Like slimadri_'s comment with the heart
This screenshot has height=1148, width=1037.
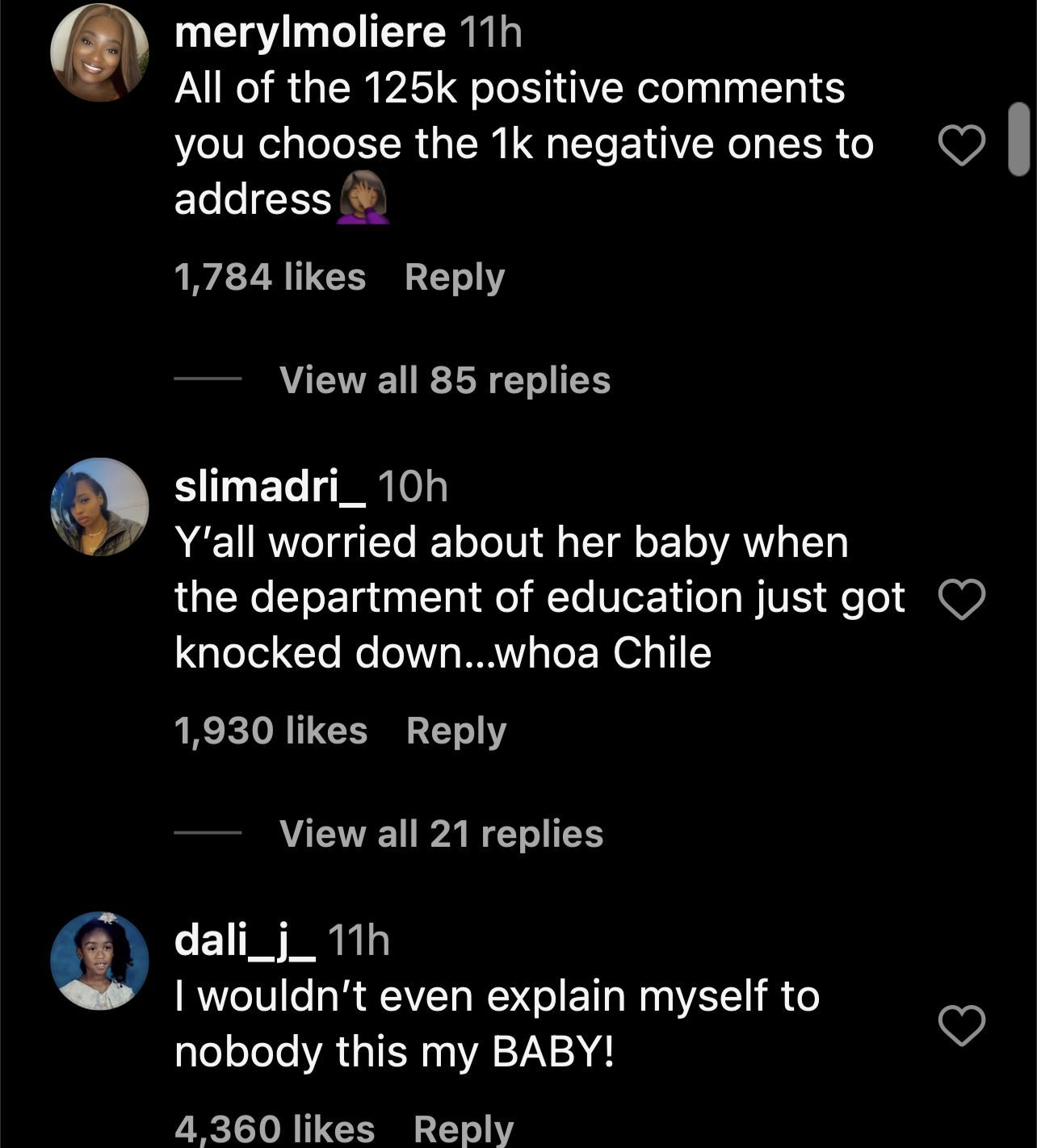pyautogui.click(x=961, y=600)
